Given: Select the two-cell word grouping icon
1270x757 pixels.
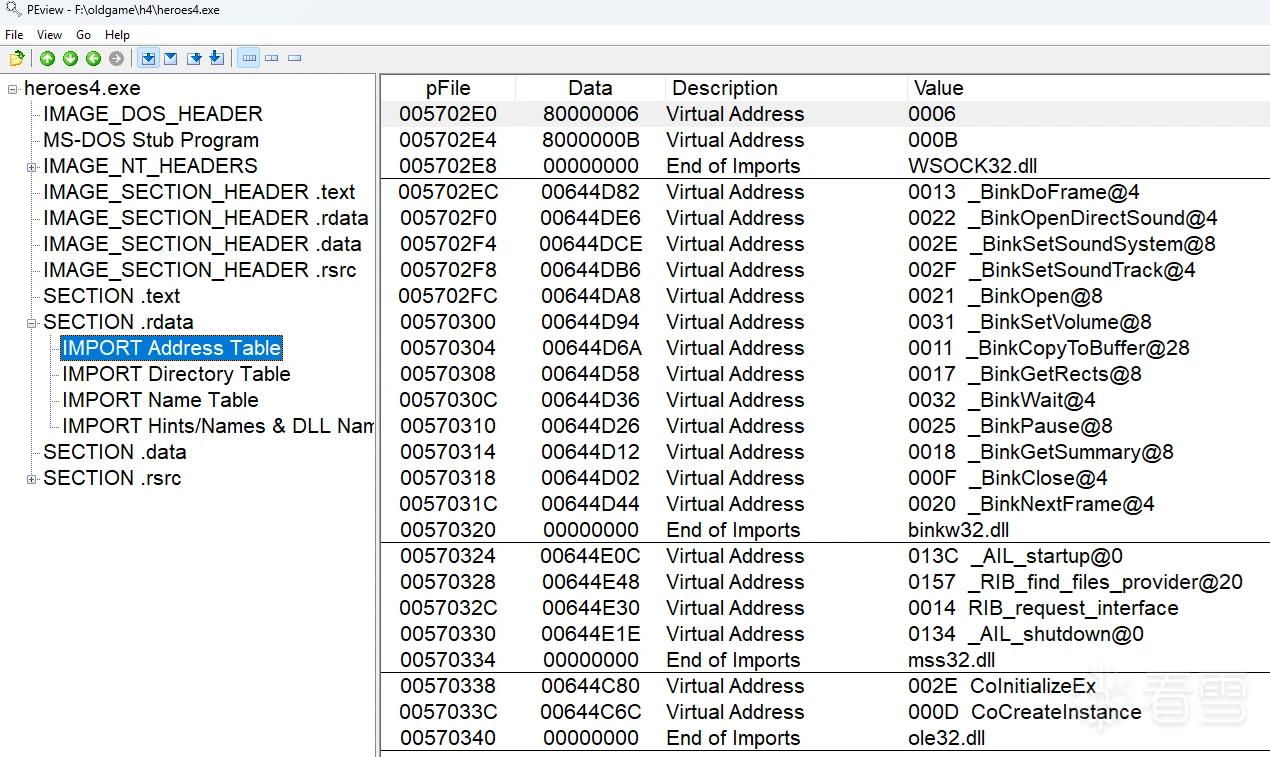Looking at the screenshot, I should coord(272,59).
